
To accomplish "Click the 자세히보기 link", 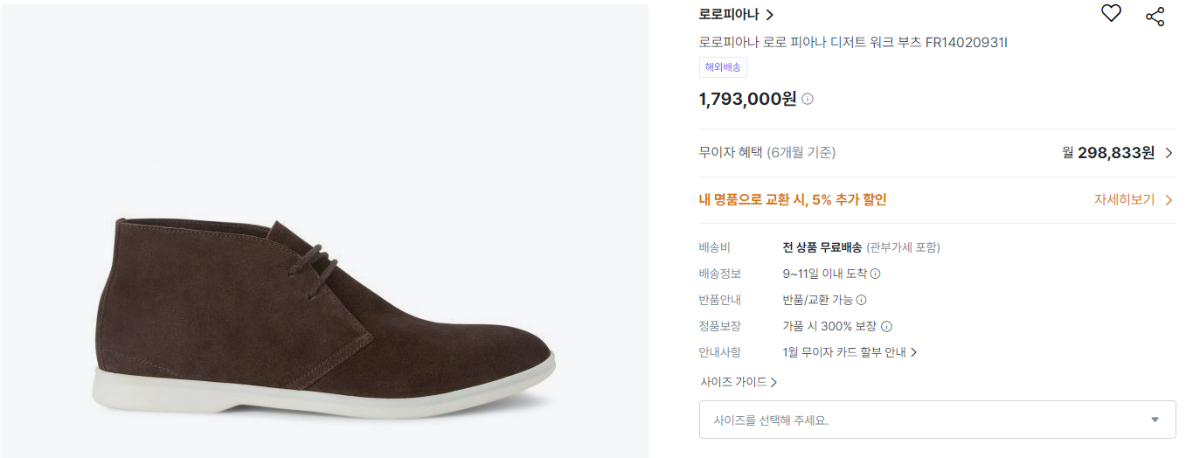I will pos(1133,200).
